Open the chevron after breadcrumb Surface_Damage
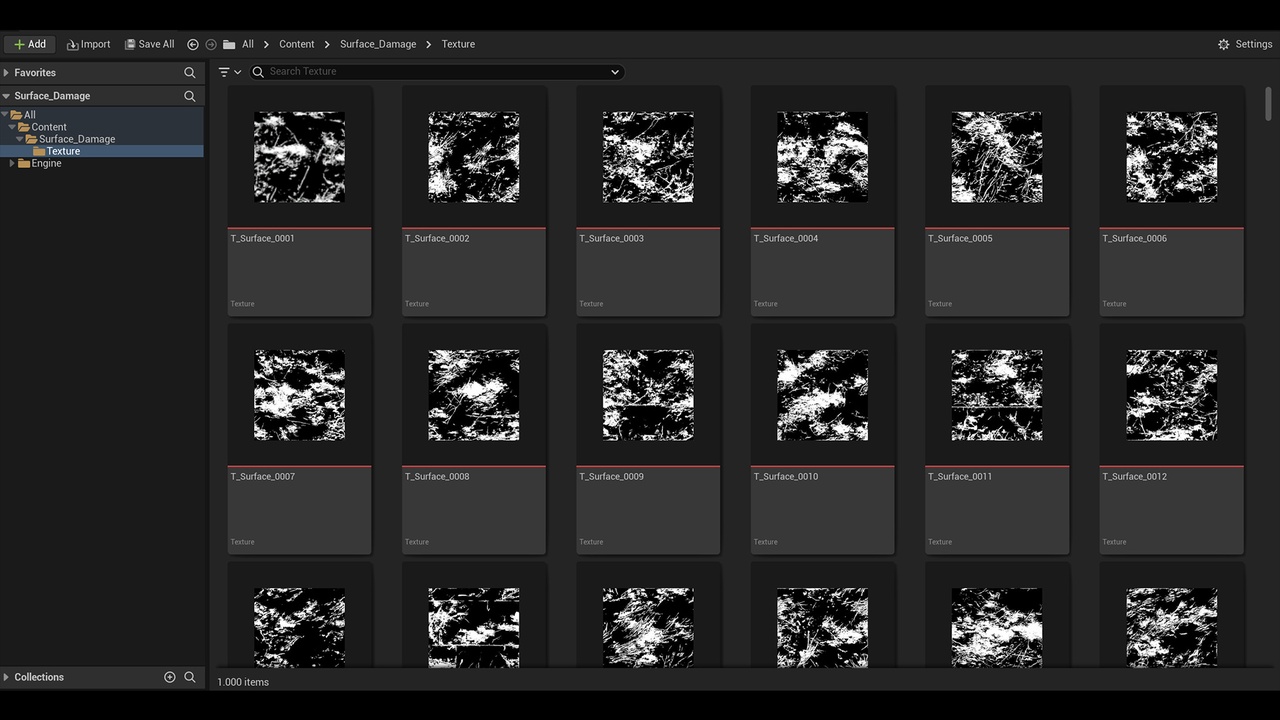 [x=429, y=44]
